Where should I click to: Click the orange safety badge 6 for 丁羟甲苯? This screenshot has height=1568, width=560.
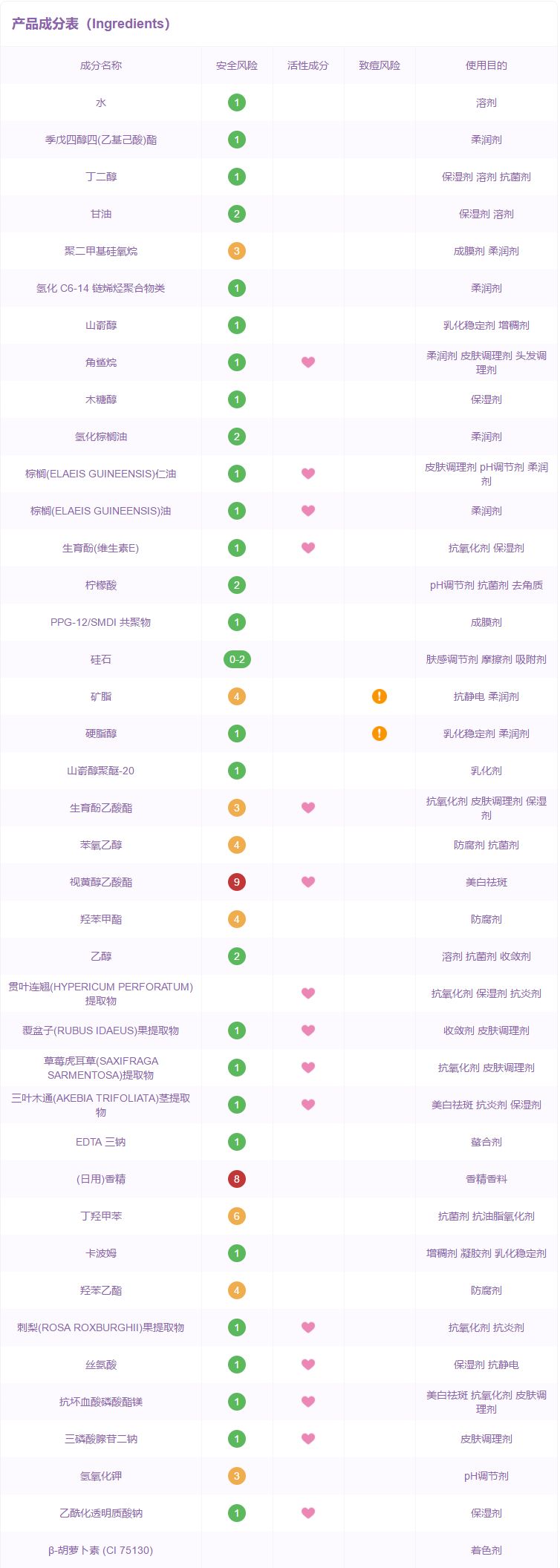pyautogui.click(x=237, y=1216)
